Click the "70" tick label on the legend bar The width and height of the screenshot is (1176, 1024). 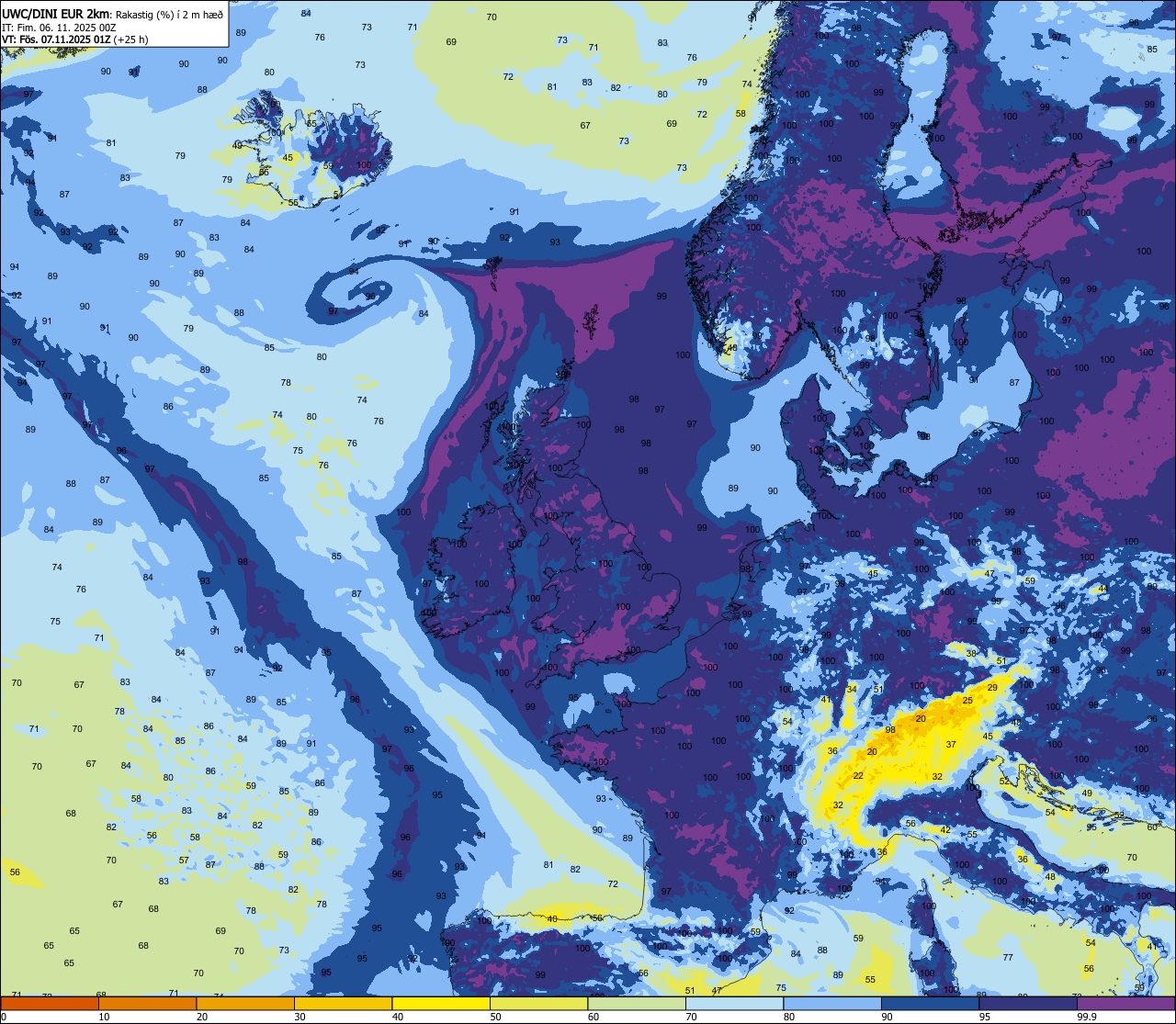[691, 1017]
